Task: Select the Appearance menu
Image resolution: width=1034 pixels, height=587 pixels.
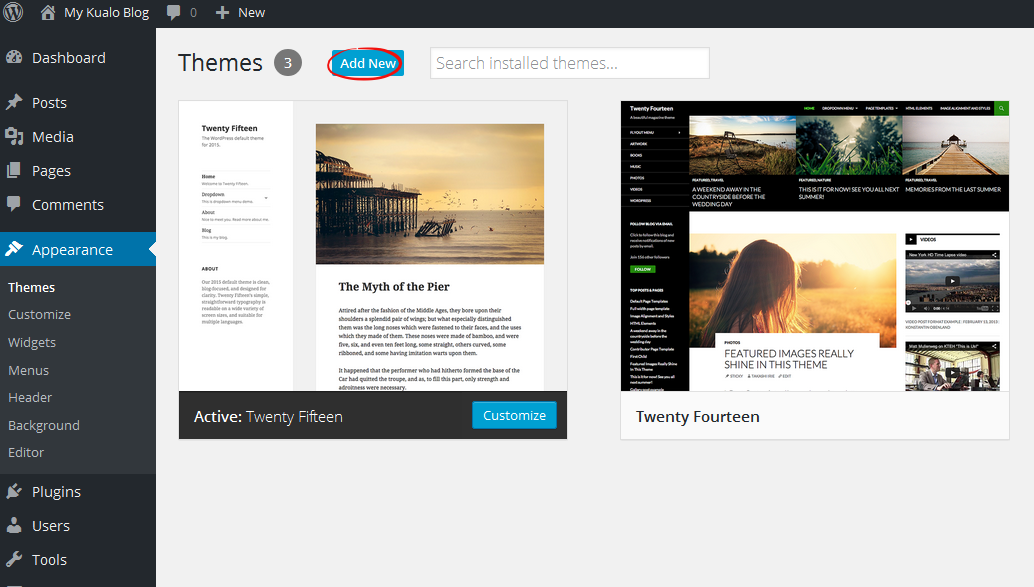Action: coord(78,249)
